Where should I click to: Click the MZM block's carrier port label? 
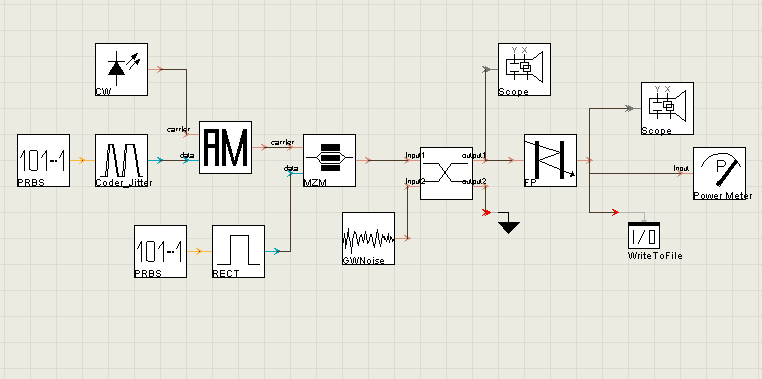(x=282, y=142)
